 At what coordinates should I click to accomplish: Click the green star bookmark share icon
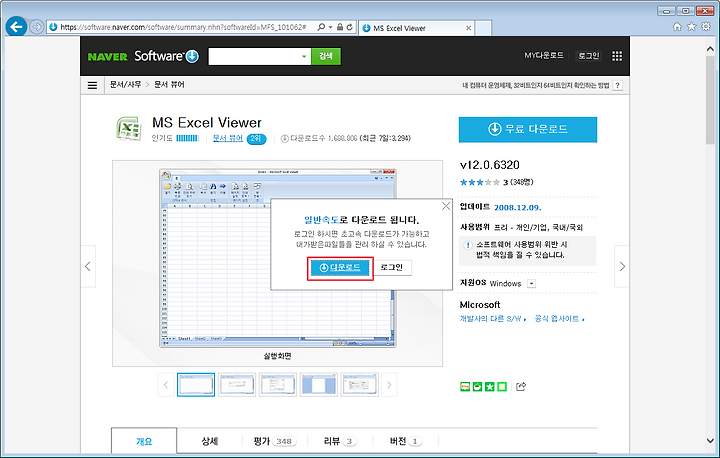point(490,387)
